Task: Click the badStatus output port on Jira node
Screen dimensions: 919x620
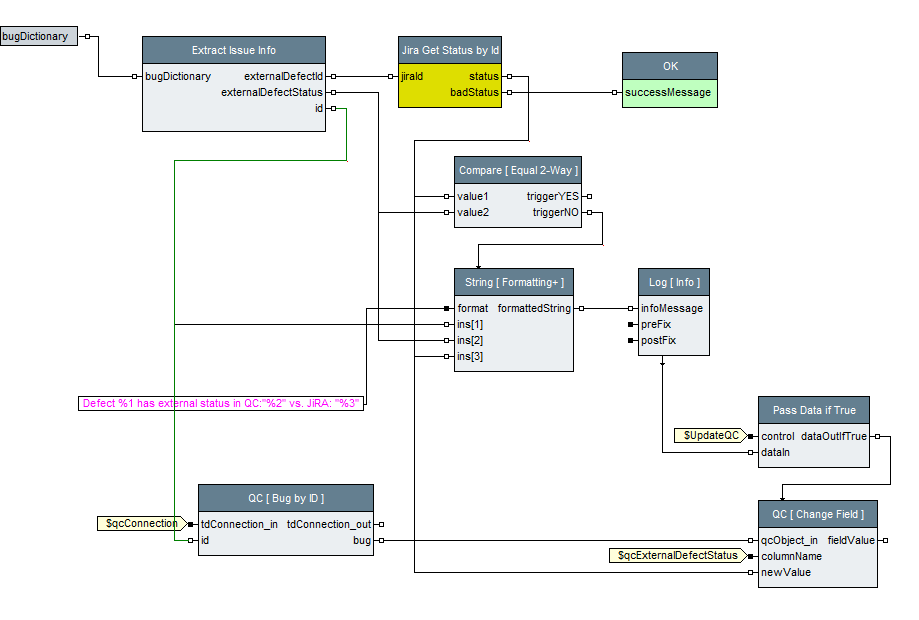Action: tap(509, 92)
